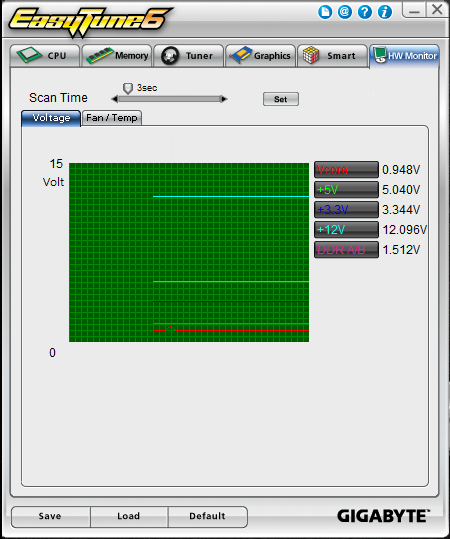The height and width of the screenshot is (539, 450).
Task: Click the 1.512V DDR reading
Action: point(401,249)
